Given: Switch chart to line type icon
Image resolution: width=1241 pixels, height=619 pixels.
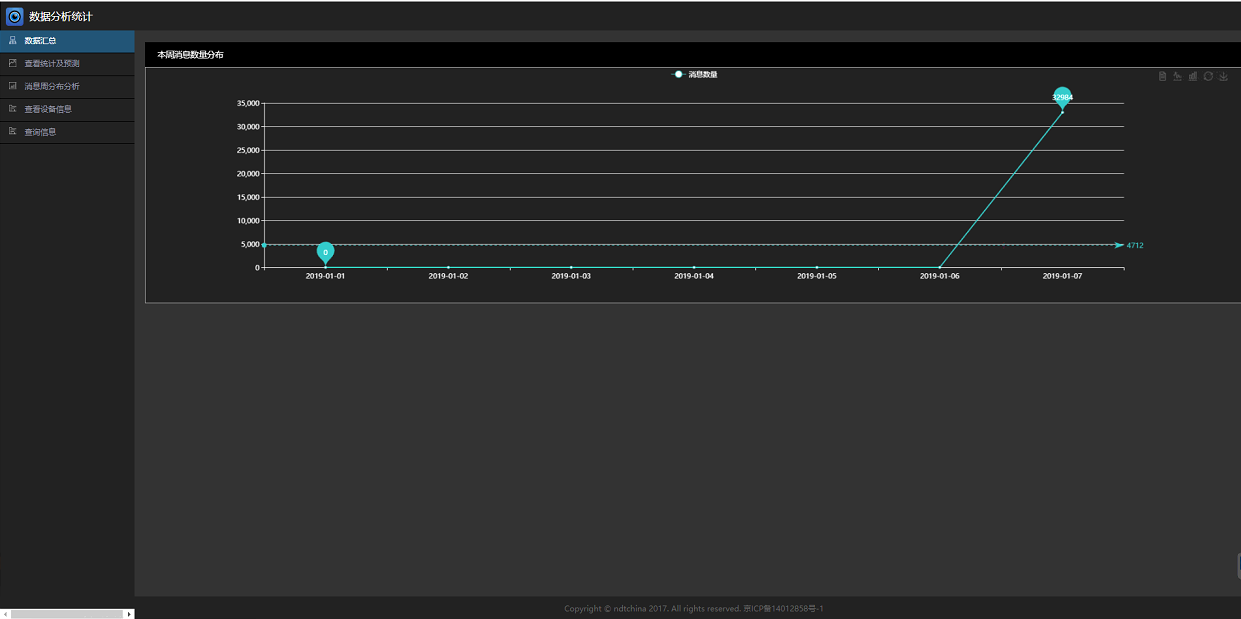Looking at the screenshot, I should 1177,76.
